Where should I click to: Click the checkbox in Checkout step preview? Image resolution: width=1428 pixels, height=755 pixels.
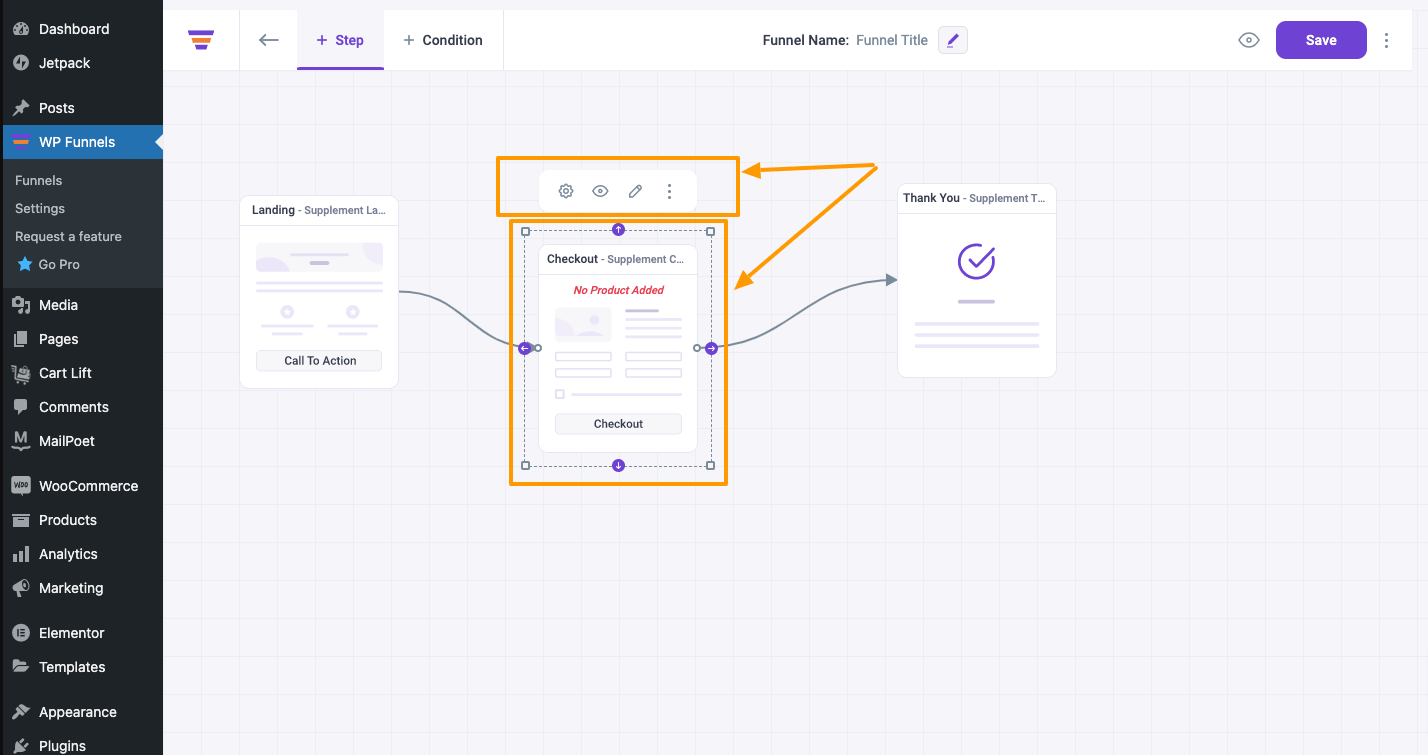[x=560, y=394]
